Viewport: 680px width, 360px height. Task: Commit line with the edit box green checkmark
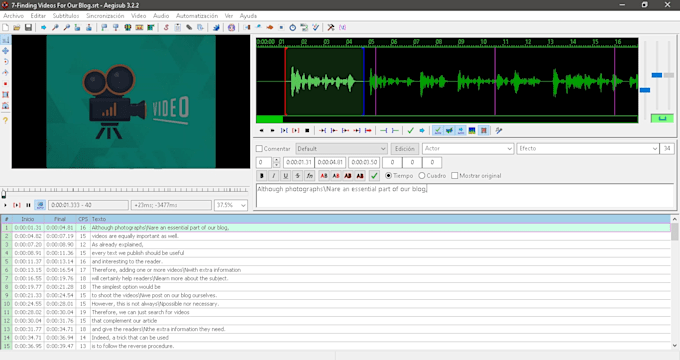pyautogui.click(x=374, y=176)
